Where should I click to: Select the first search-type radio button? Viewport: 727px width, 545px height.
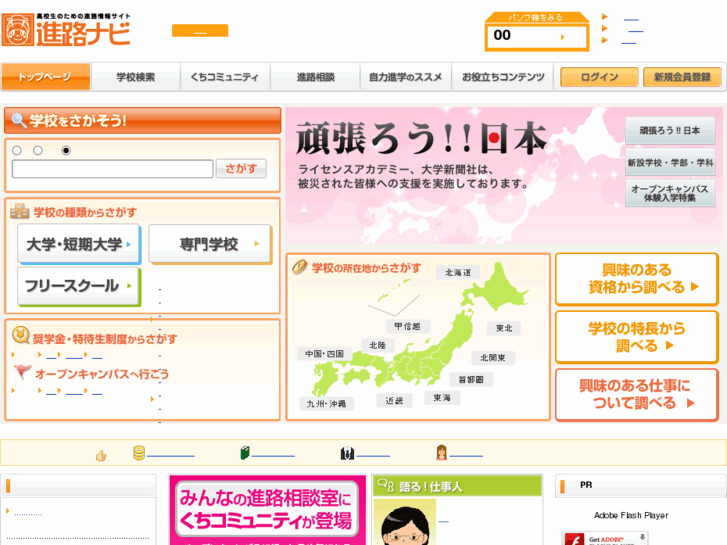[17, 150]
